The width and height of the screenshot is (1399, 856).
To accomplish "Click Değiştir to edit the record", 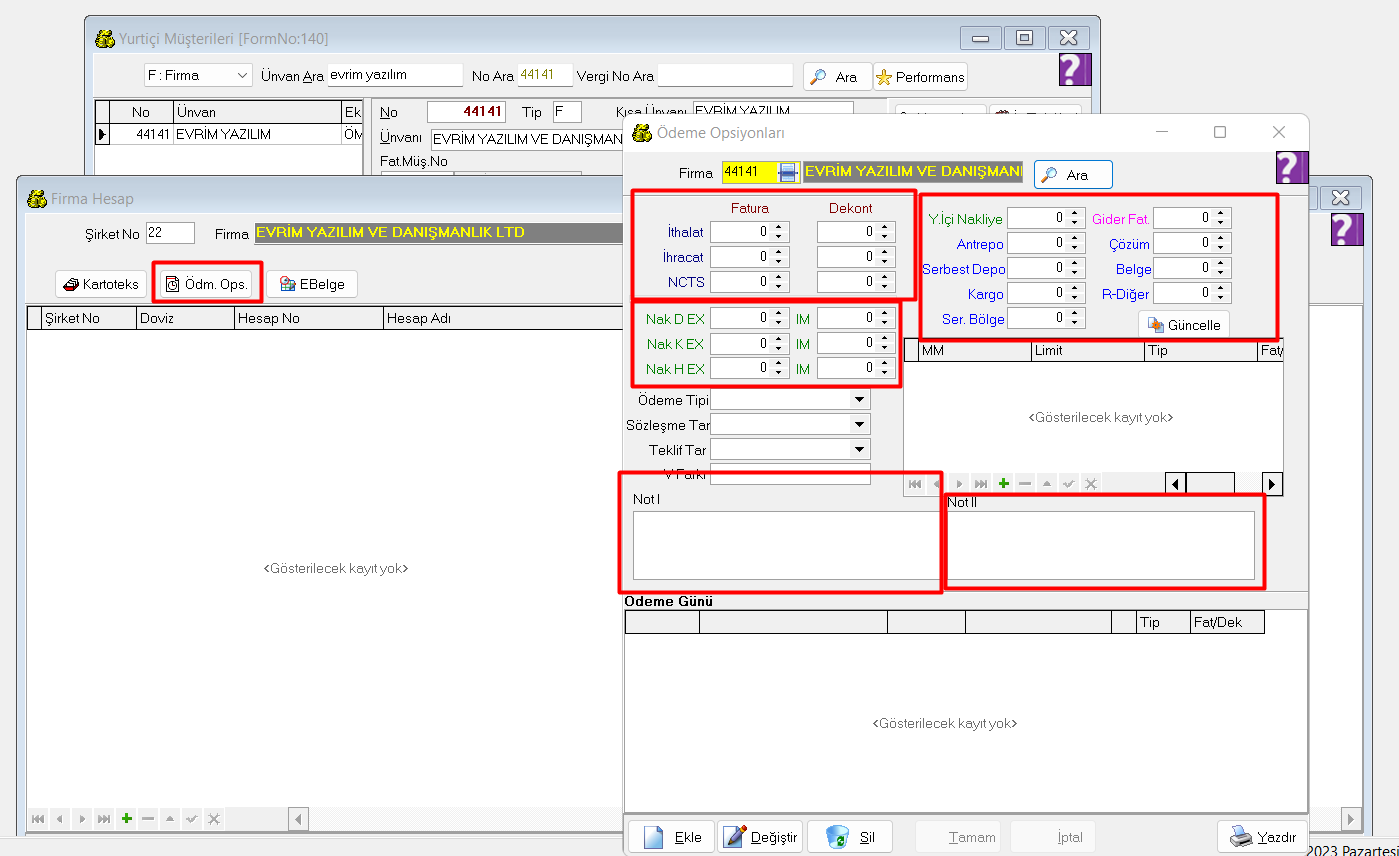I will 760,837.
